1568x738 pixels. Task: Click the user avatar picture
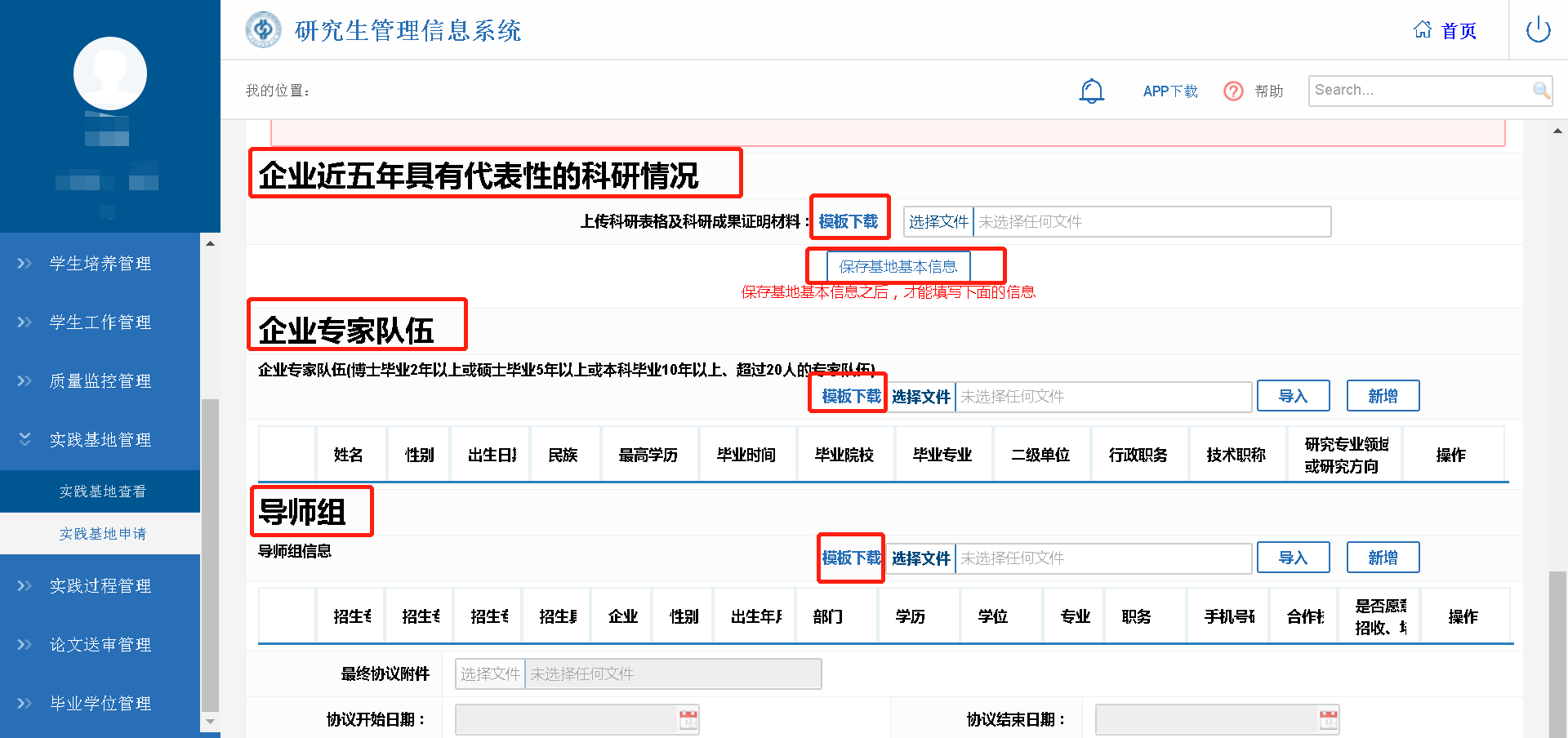coord(110,73)
